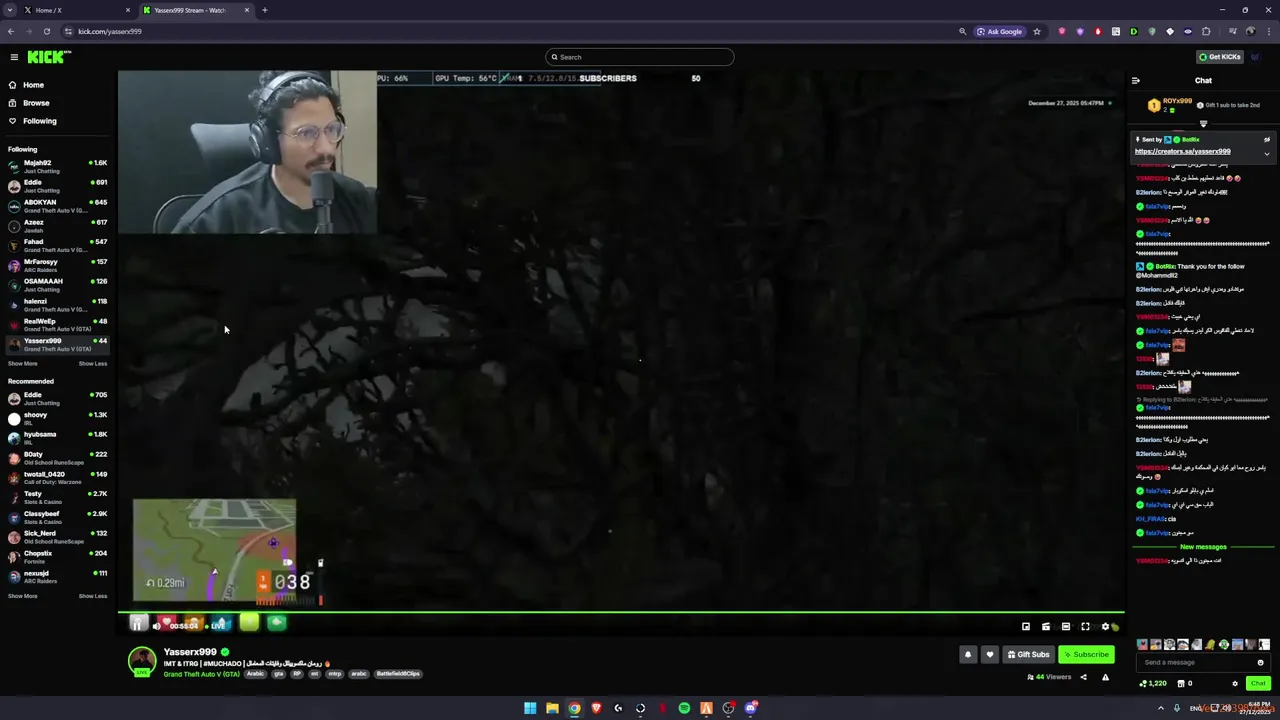Open Following in the sidebar
The width and height of the screenshot is (1280, 720).
pos(40,121)
